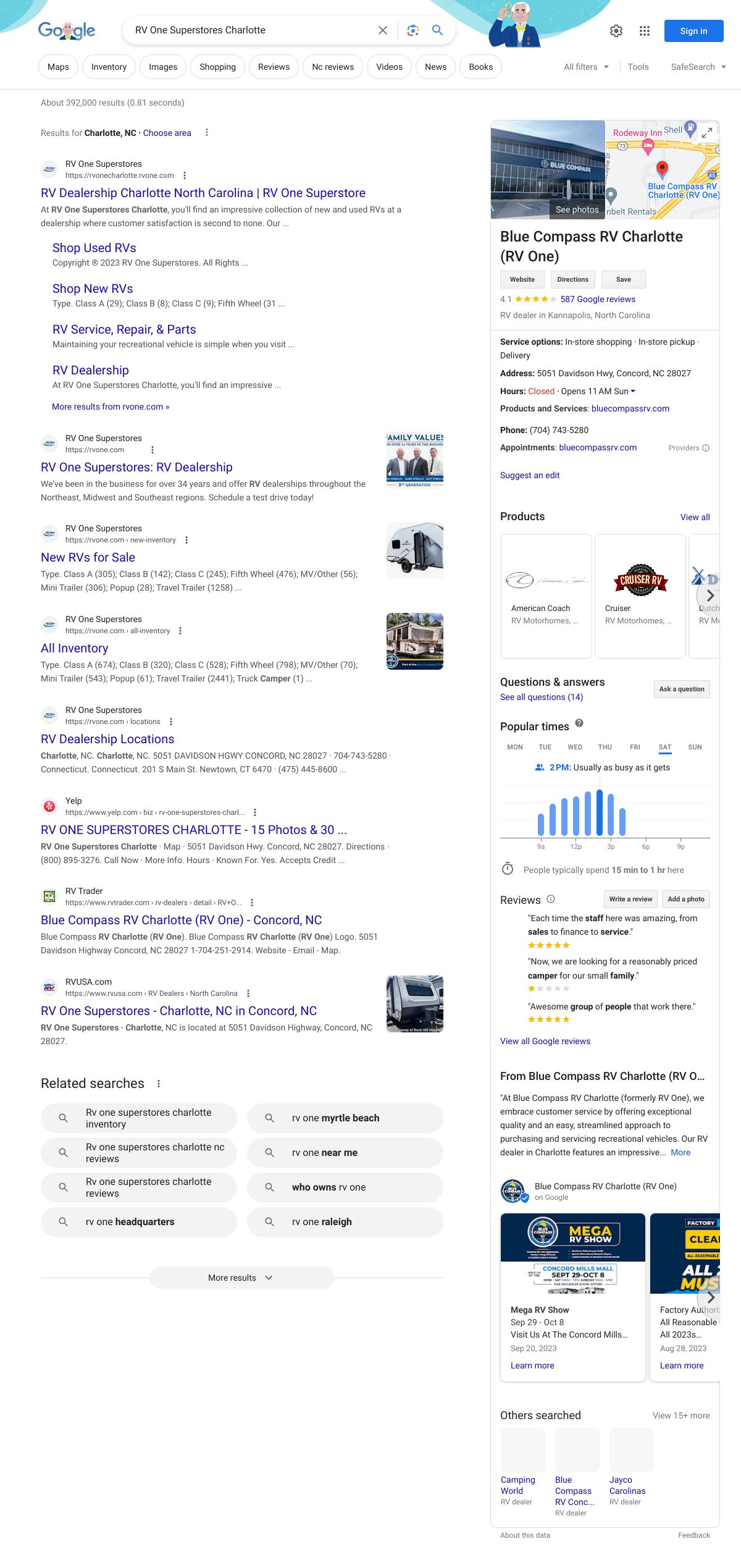Select MON in Popular times
Screen dimensions: 741x1568
(x=514, y=747)
